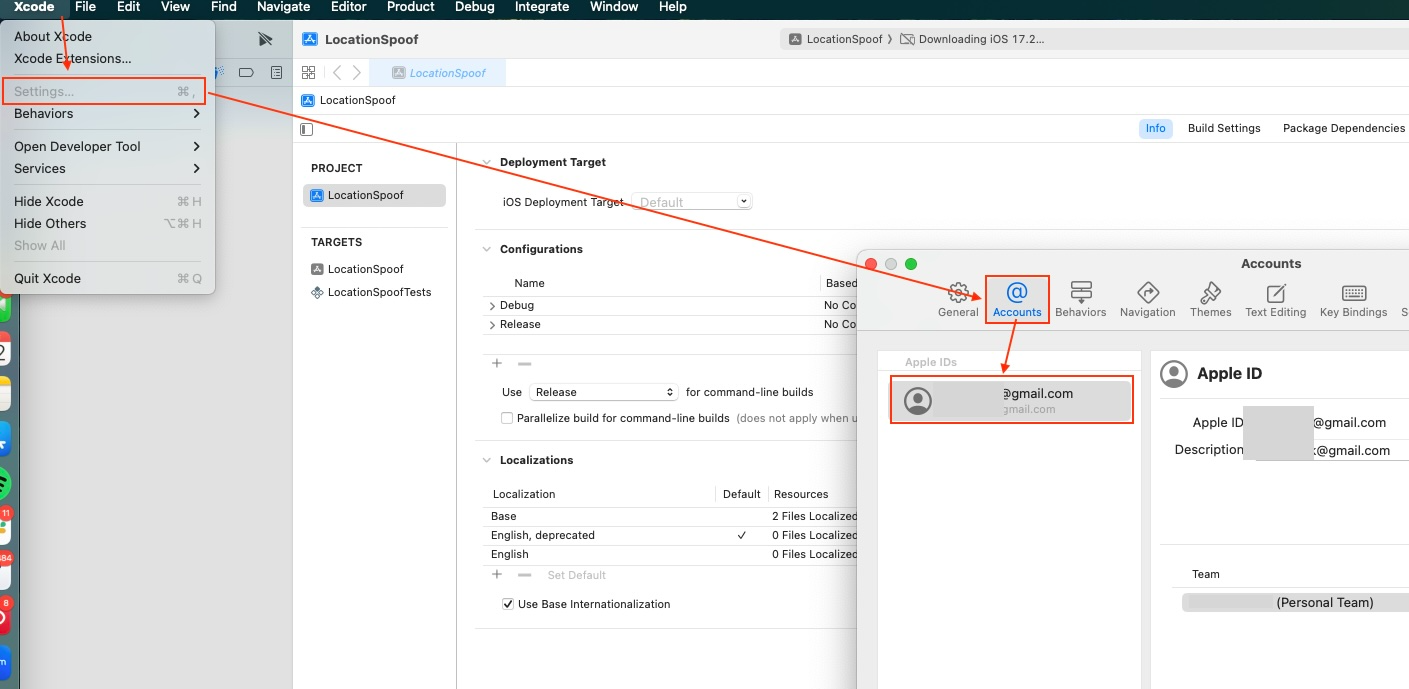Toggle the targets list sidebar icon
The height and width of the screenshot is (689, 1409).
pyautogui.click(x=306, y=129)
